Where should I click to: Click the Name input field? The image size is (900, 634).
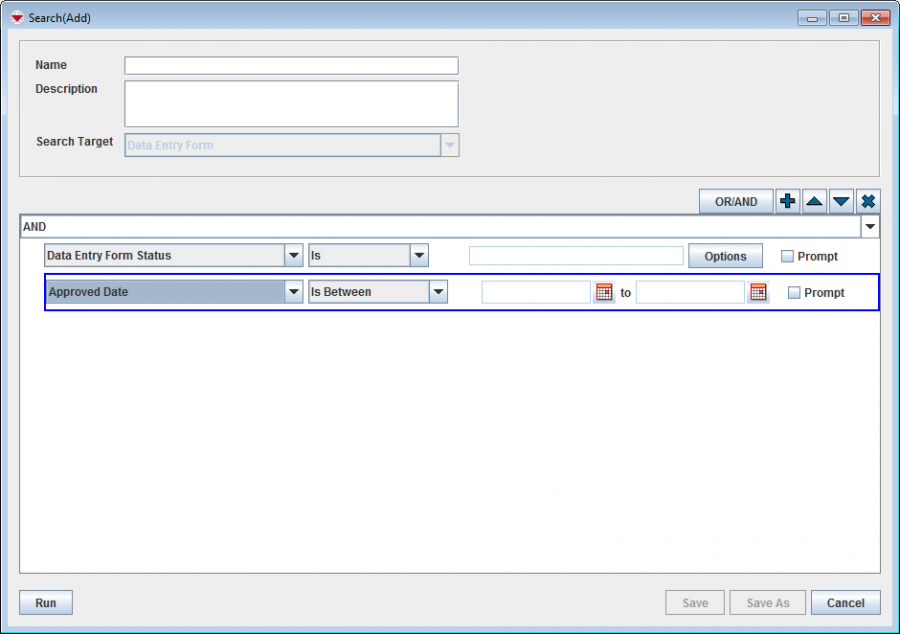pos(291,66)
